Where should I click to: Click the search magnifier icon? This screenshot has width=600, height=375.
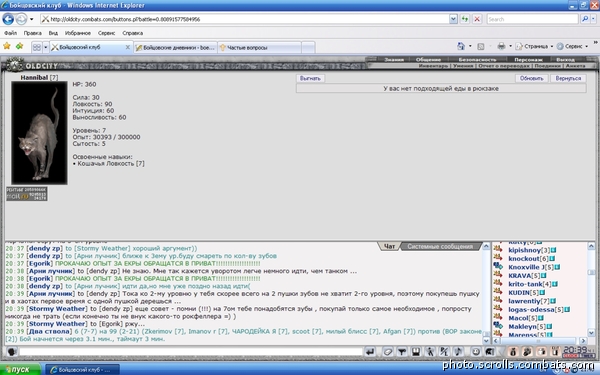click(x=584, y=19)
